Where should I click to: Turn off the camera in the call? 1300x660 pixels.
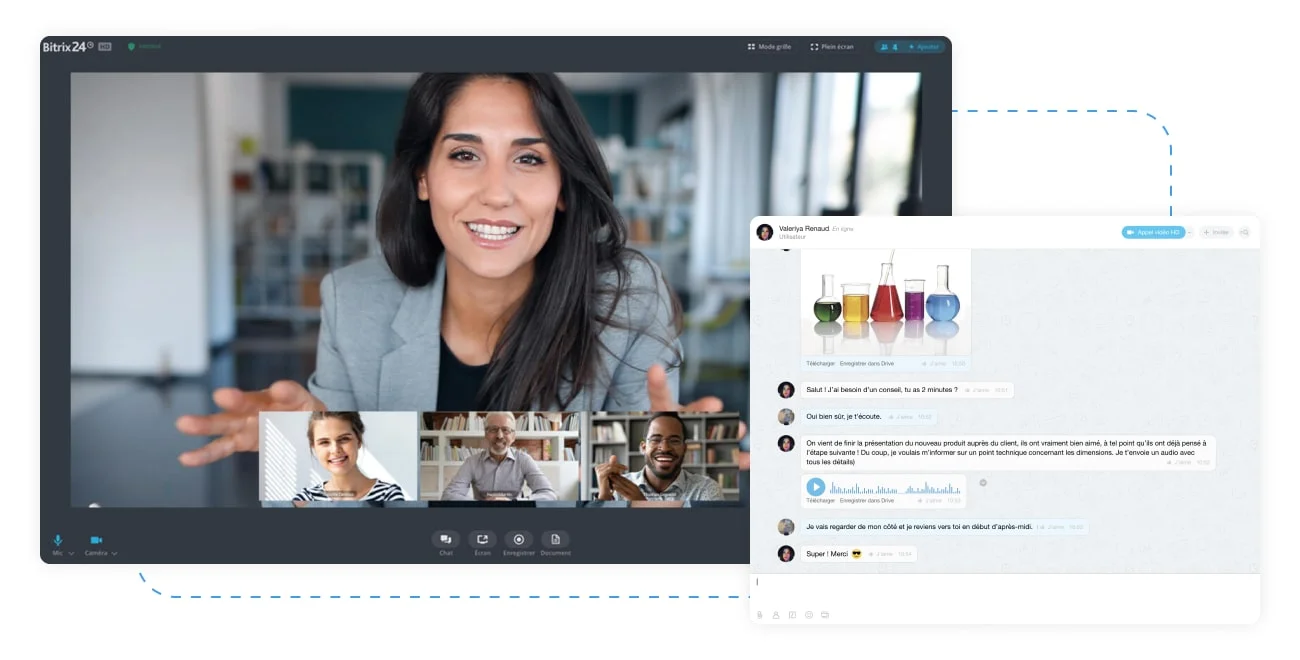96,540
